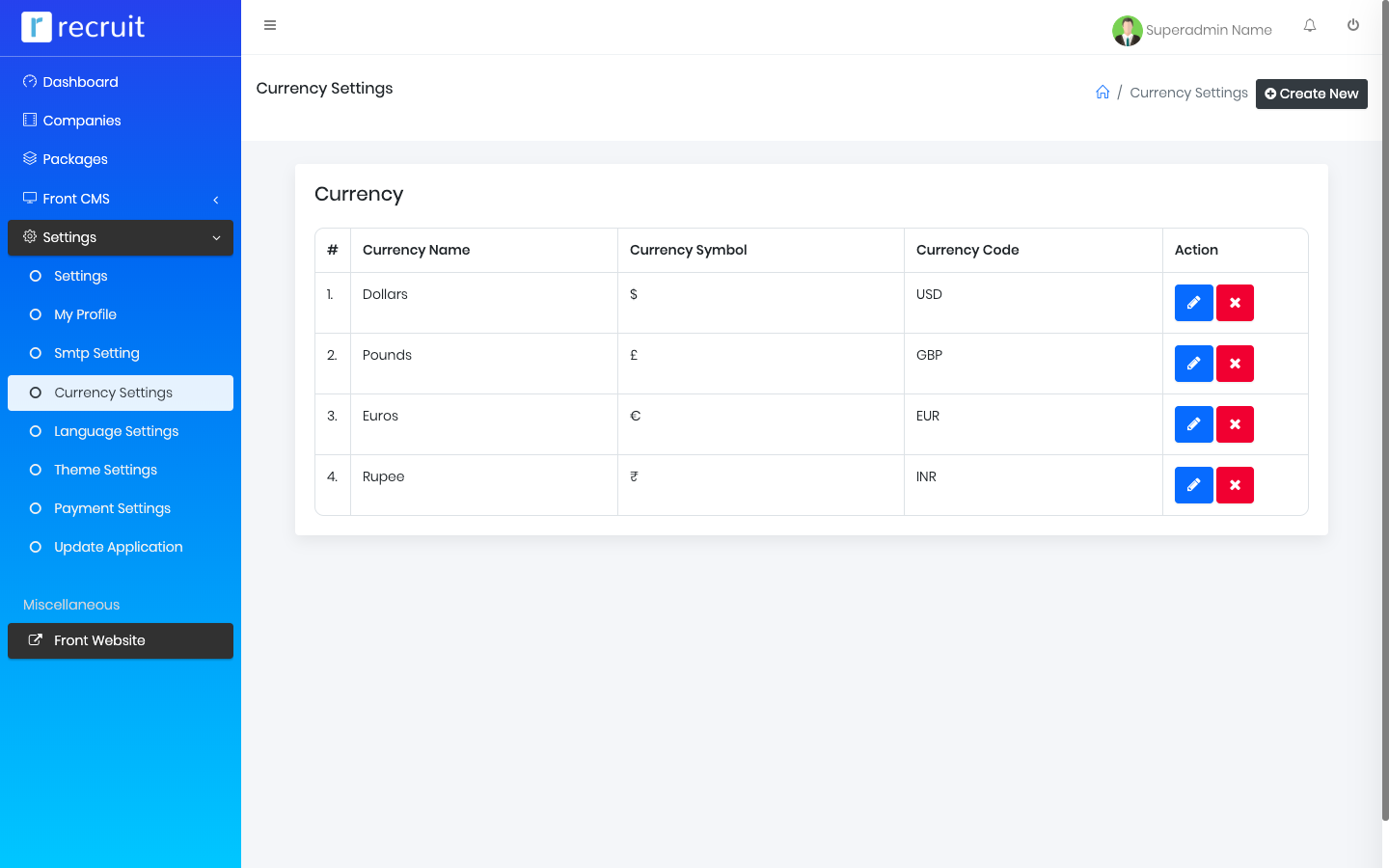Click the home breadcrumb icon
Screen dimensions: 1389x868
click(1103, 93)
